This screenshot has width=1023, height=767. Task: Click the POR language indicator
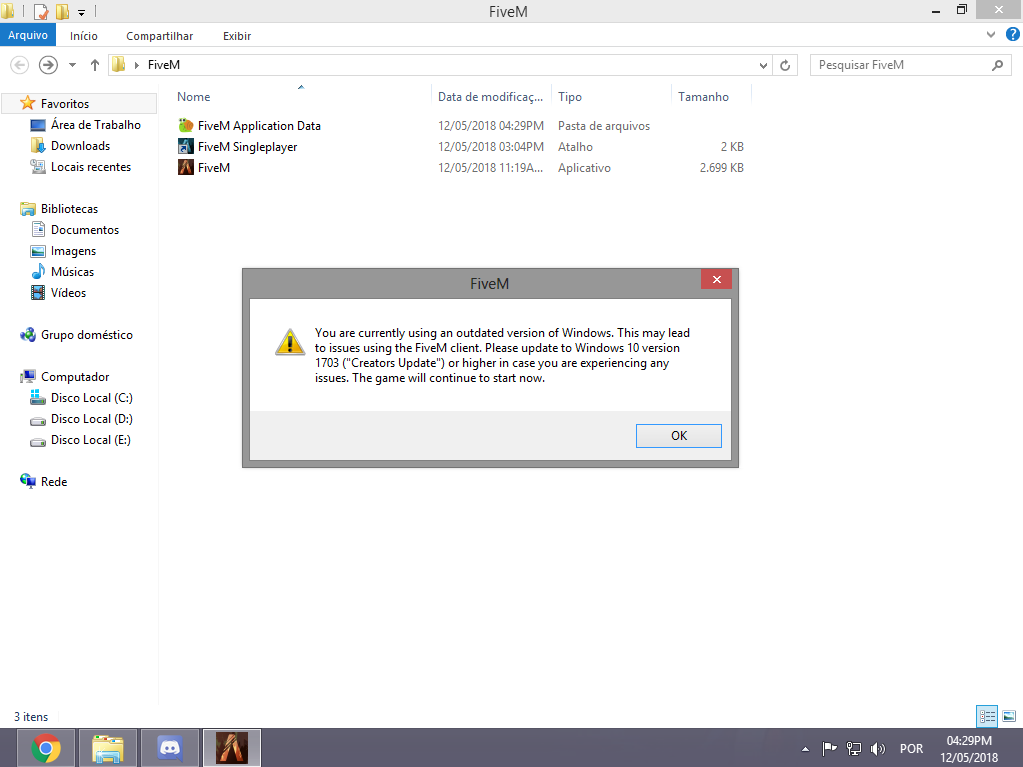point(911,749)
